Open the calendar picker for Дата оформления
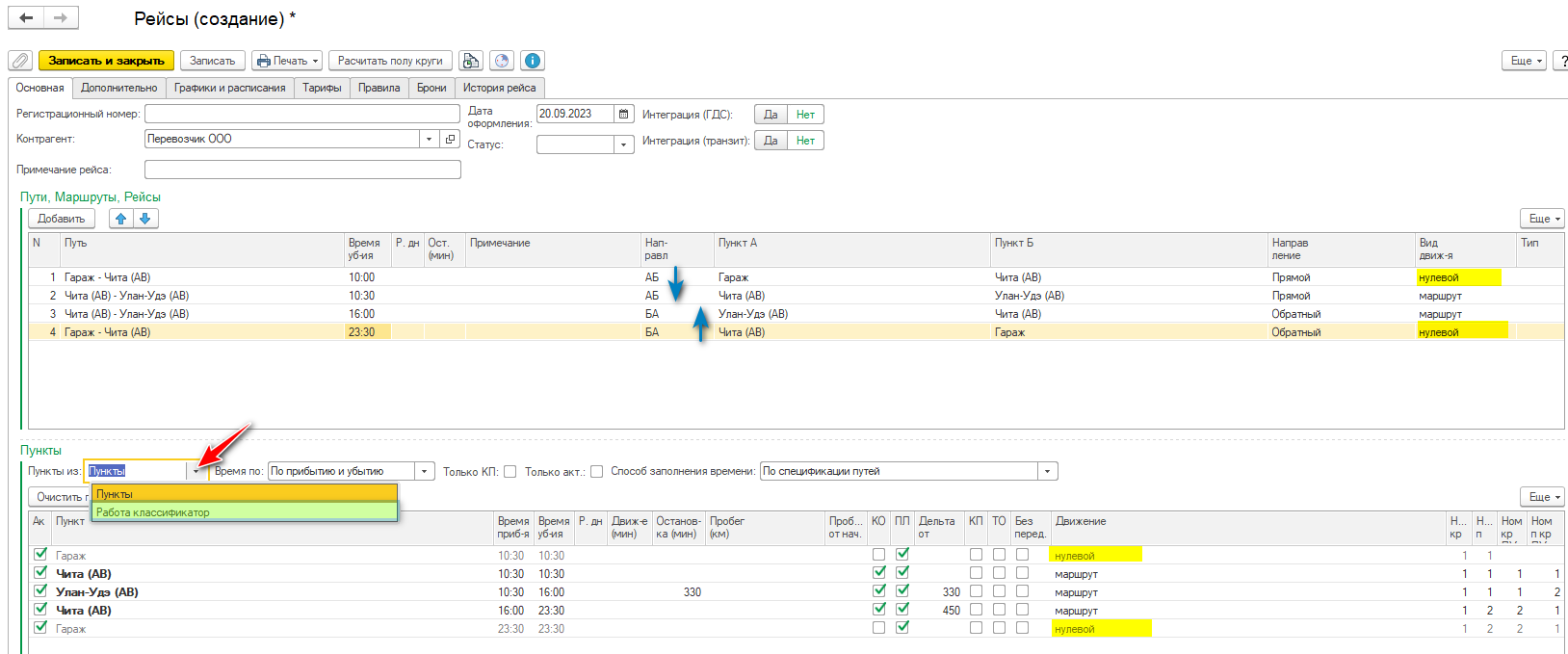1568x654 pixels. coord(624,114)
